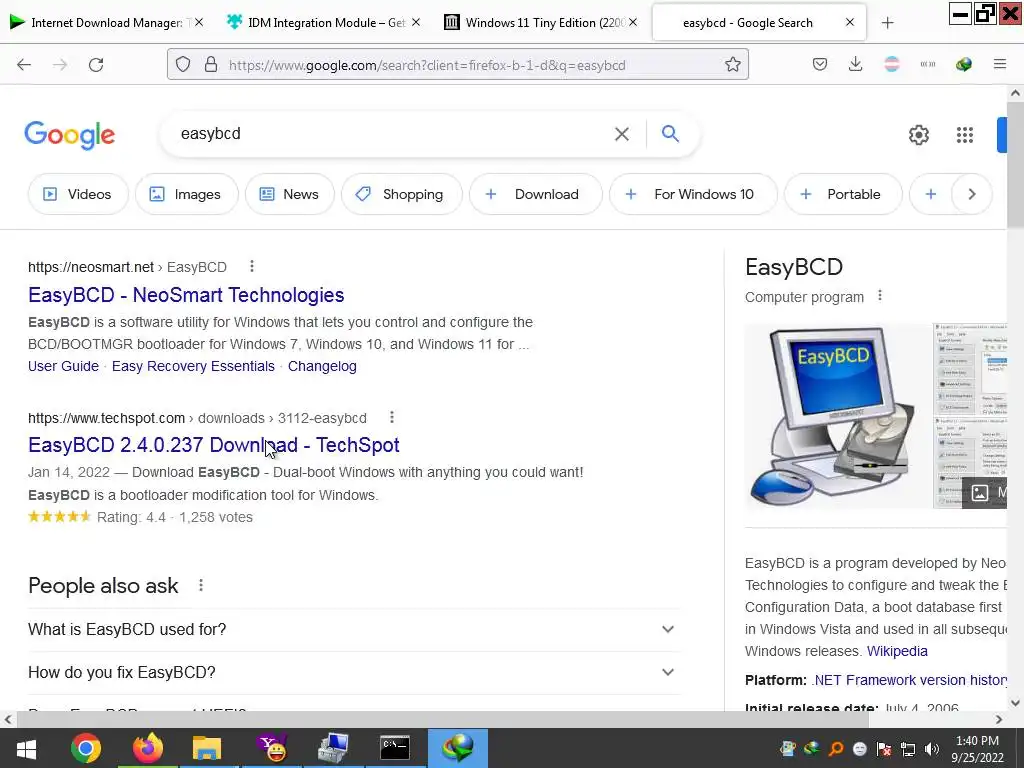Viewport: 1024px width, 768px height.
Task: Open Google quick settings gear
Action: click(x=919, y=135)
